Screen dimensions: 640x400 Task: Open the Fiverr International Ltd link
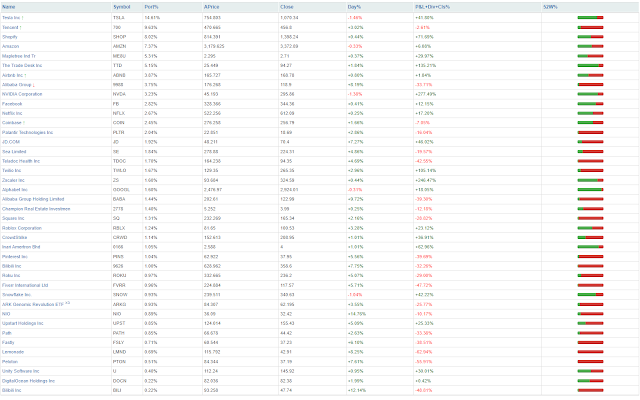point(25,285)
